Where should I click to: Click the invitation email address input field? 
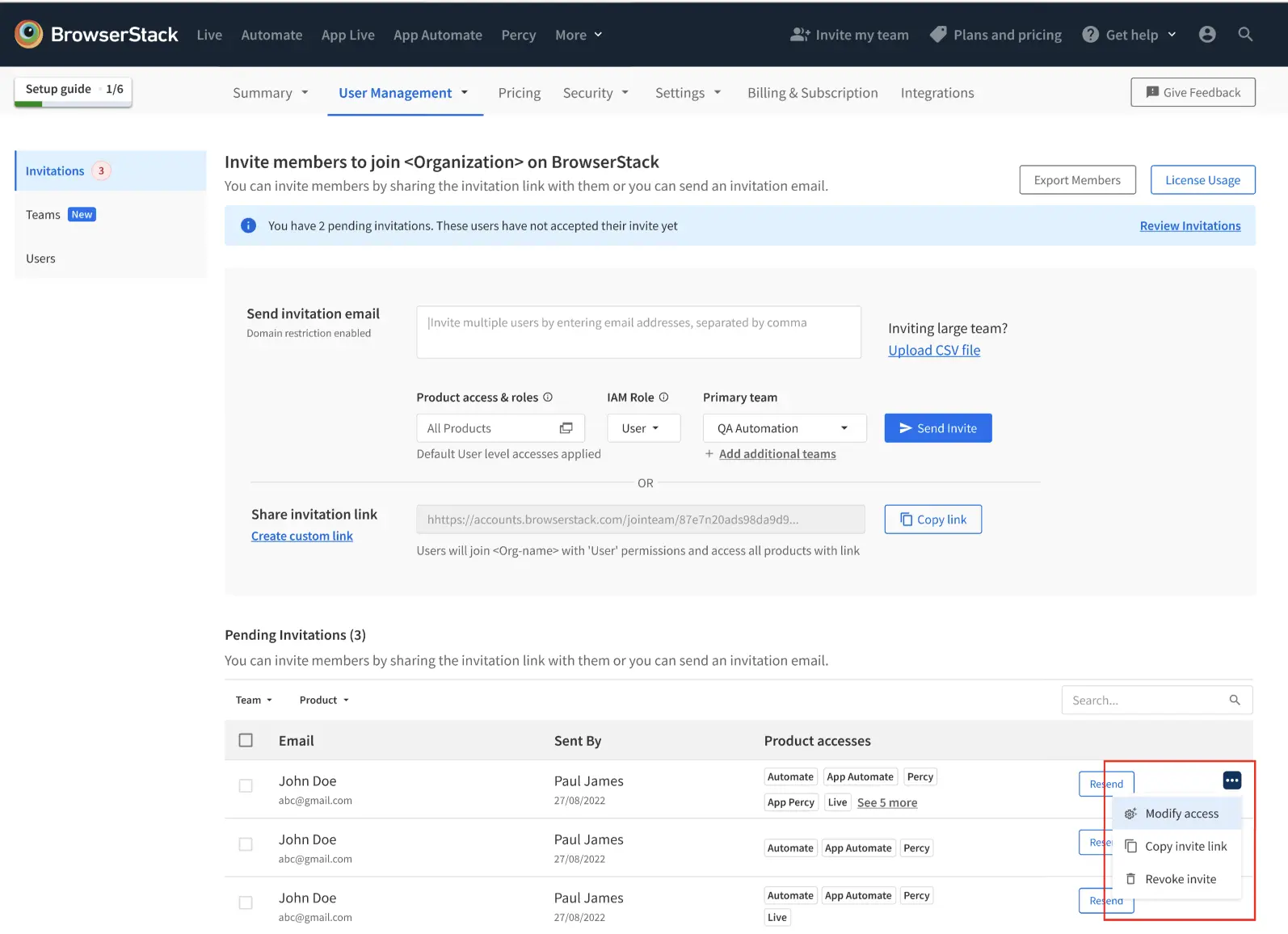pos(638,331)
